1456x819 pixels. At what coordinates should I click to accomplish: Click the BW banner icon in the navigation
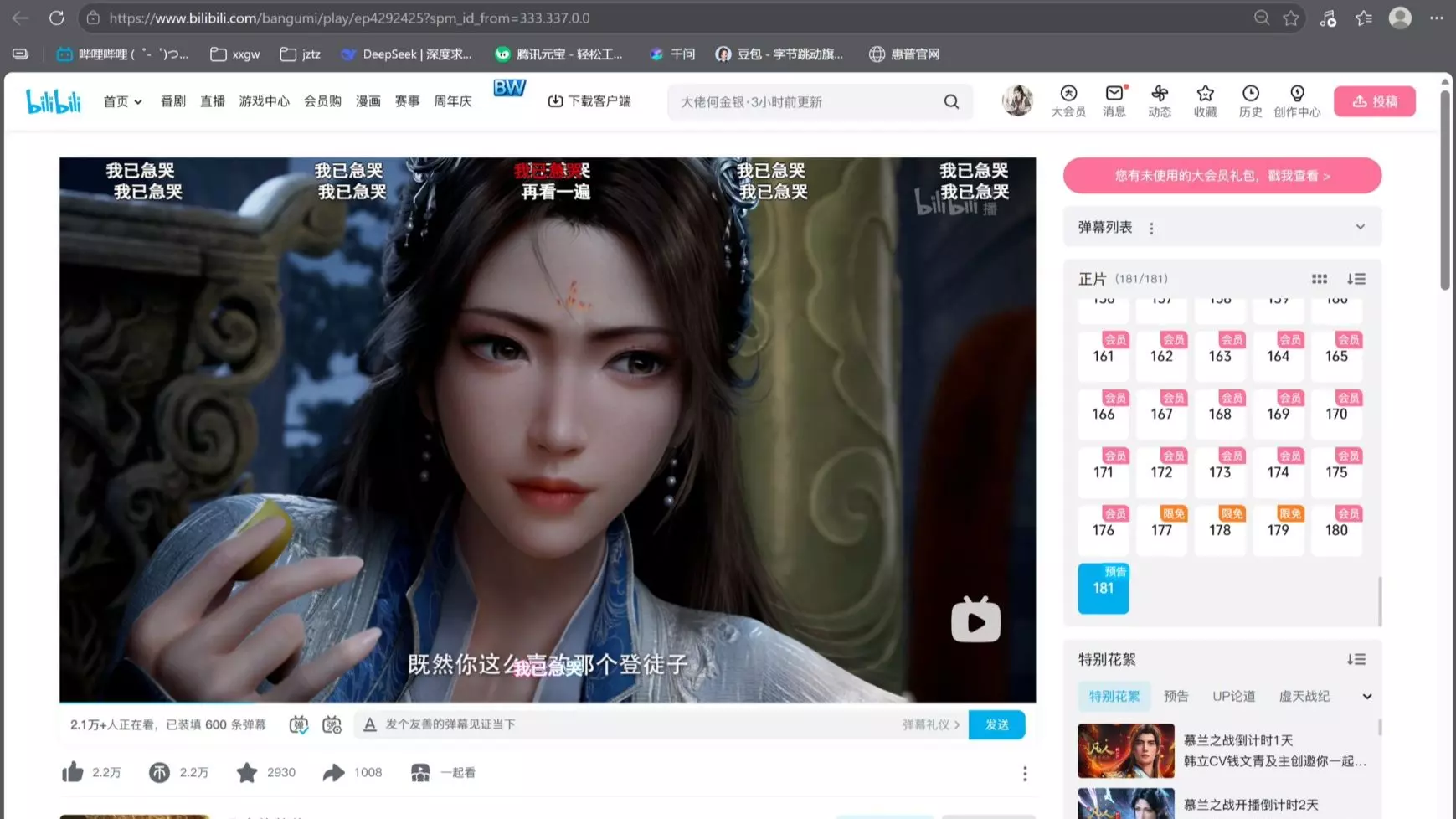[509, 88]
